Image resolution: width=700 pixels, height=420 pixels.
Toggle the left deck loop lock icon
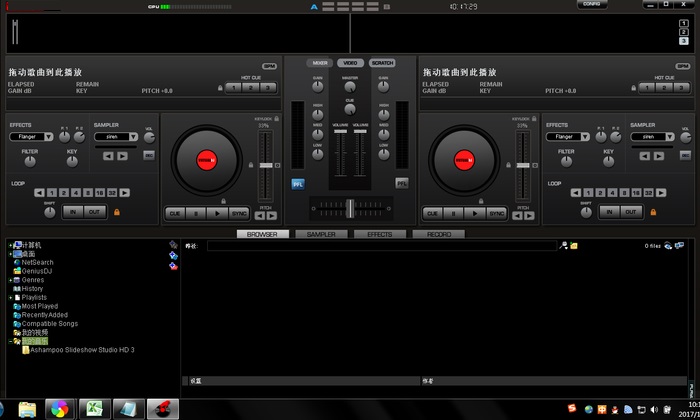coord(117,212)
